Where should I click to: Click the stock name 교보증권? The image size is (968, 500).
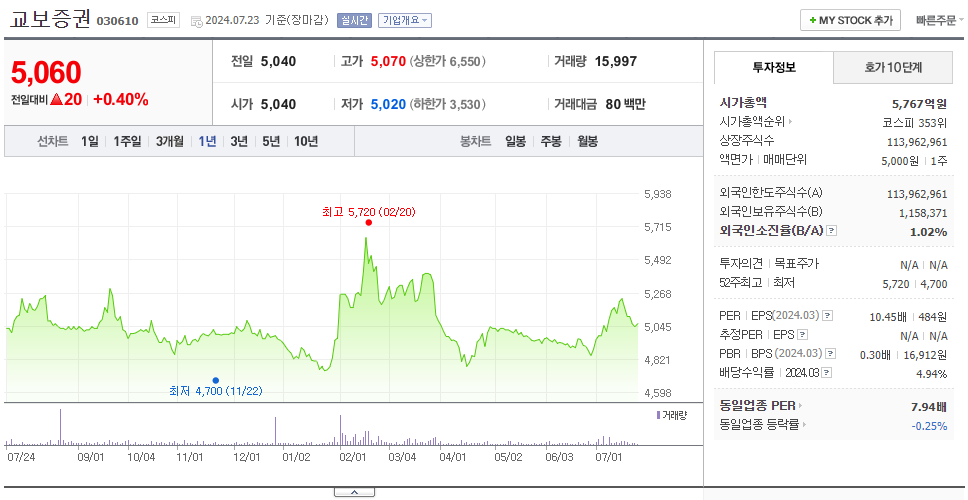pos(51,19)
